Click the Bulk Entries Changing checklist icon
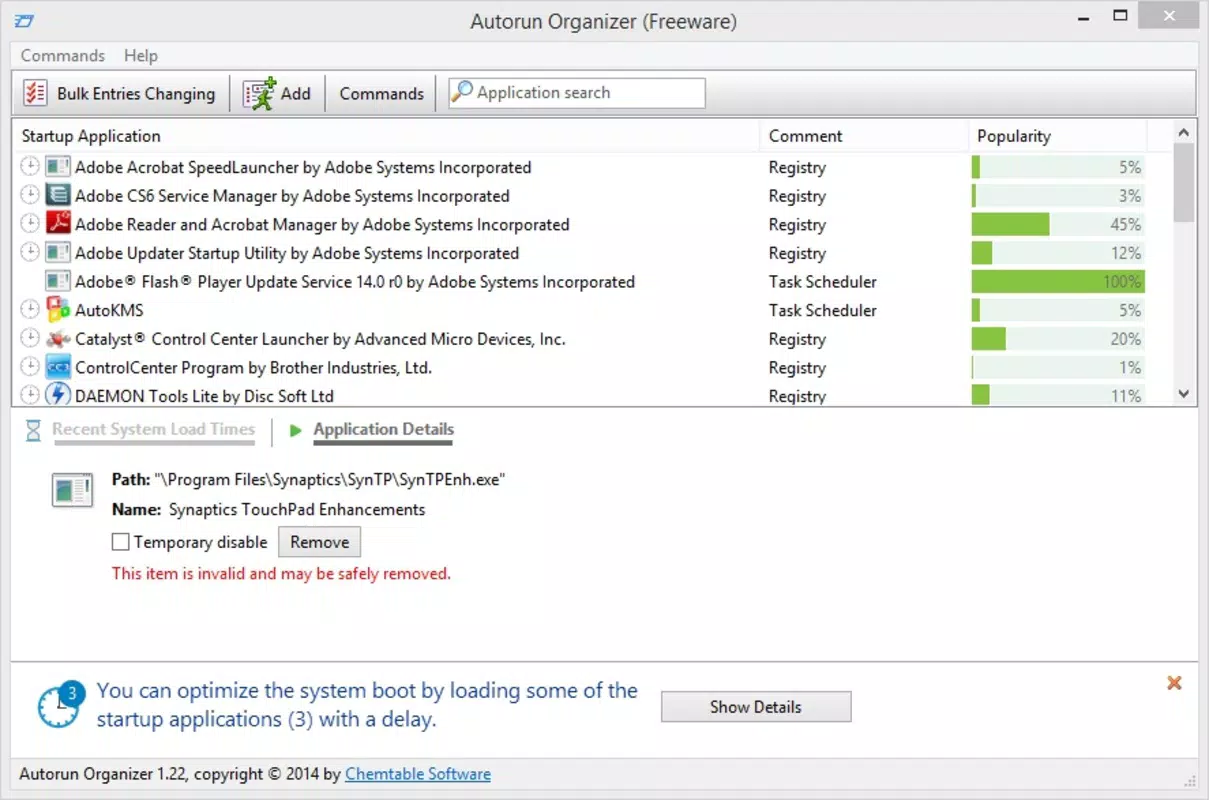The height and width of the screenshot is (800, 1209). (x=35, y=93)
